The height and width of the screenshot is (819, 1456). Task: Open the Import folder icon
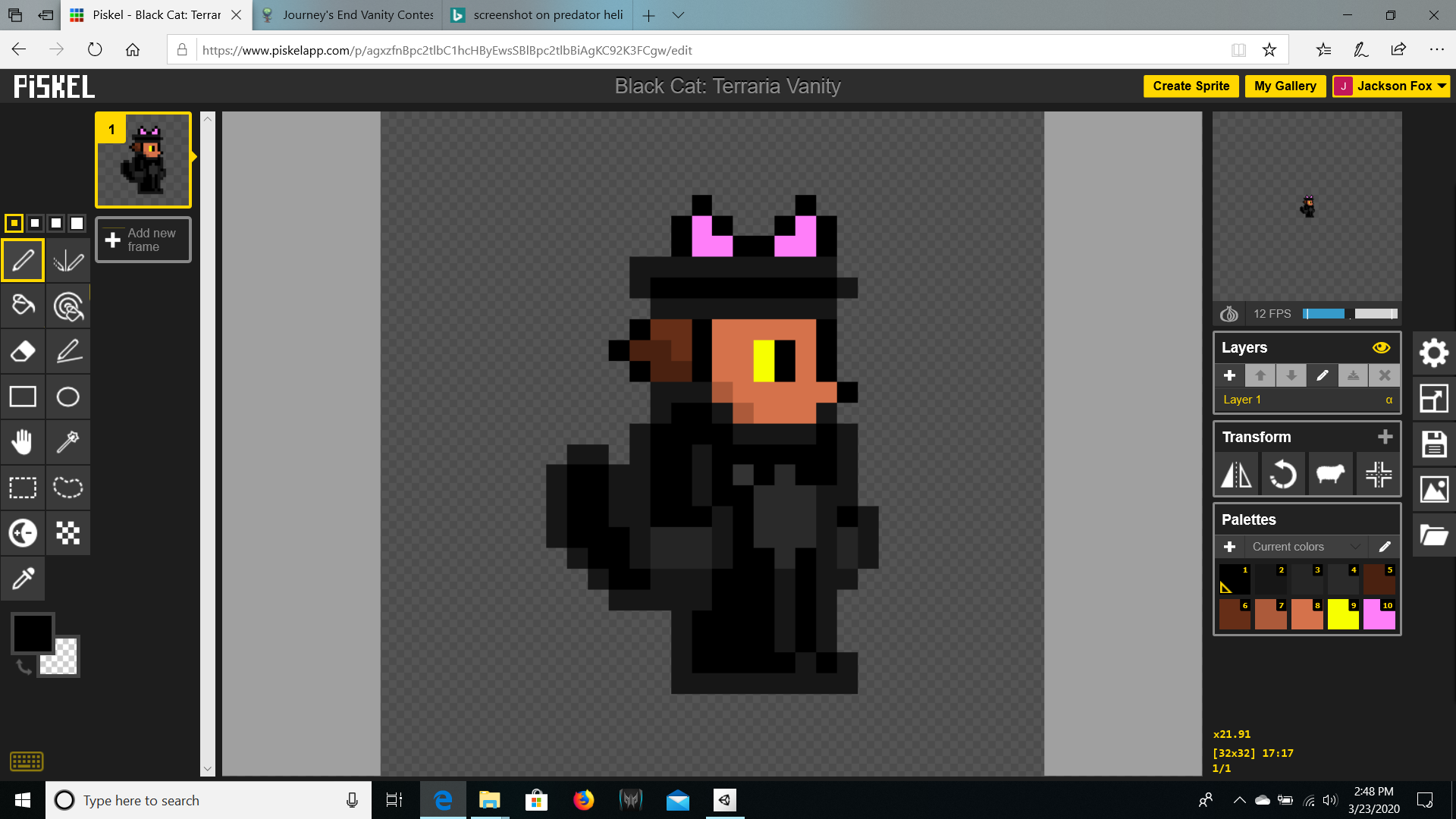click(x=1433, y=535)
